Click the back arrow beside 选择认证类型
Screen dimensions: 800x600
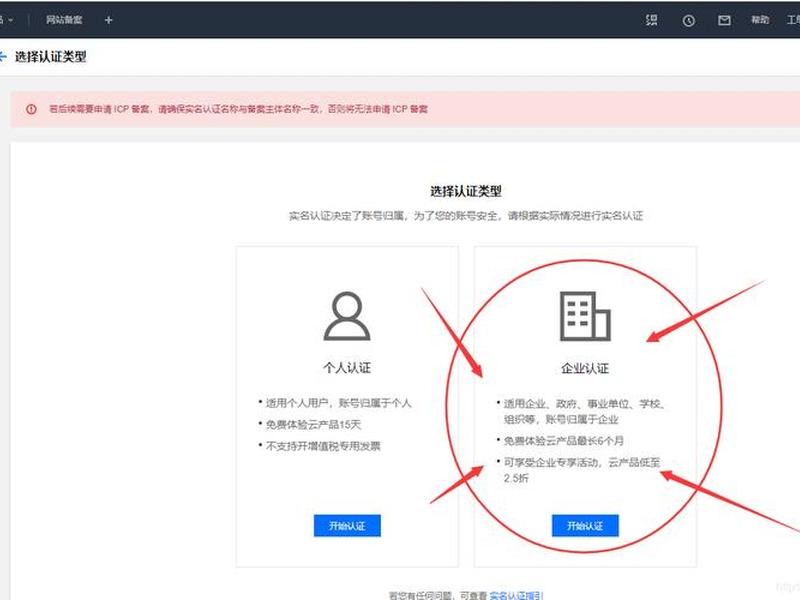(3, 56)
